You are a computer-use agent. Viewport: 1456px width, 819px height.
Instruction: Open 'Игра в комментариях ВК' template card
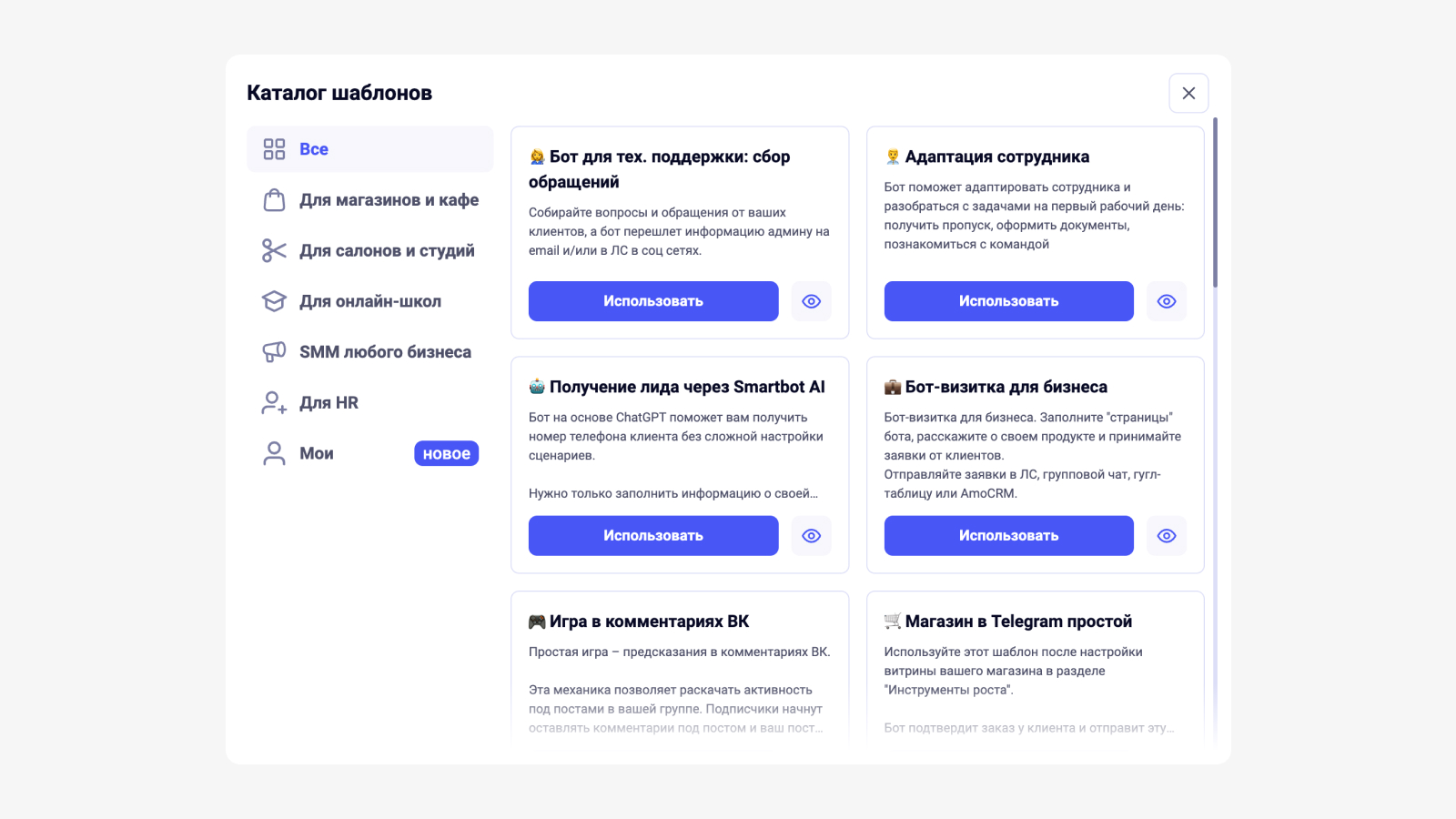680,668
